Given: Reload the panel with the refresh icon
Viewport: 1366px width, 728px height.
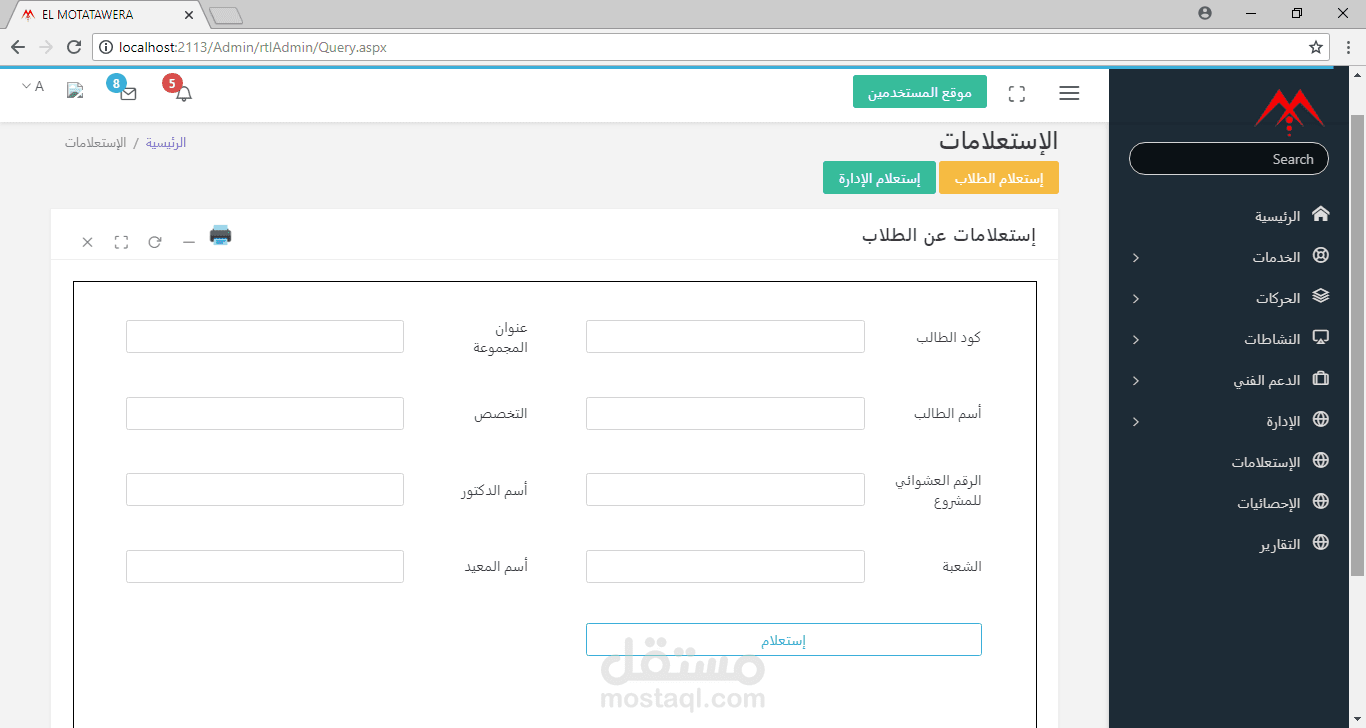Looking at the screenshot, I should [155, 242].
